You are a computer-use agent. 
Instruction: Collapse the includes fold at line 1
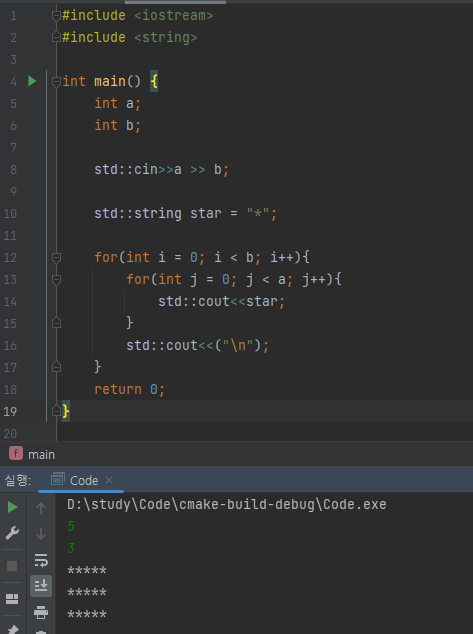[56, 16]
